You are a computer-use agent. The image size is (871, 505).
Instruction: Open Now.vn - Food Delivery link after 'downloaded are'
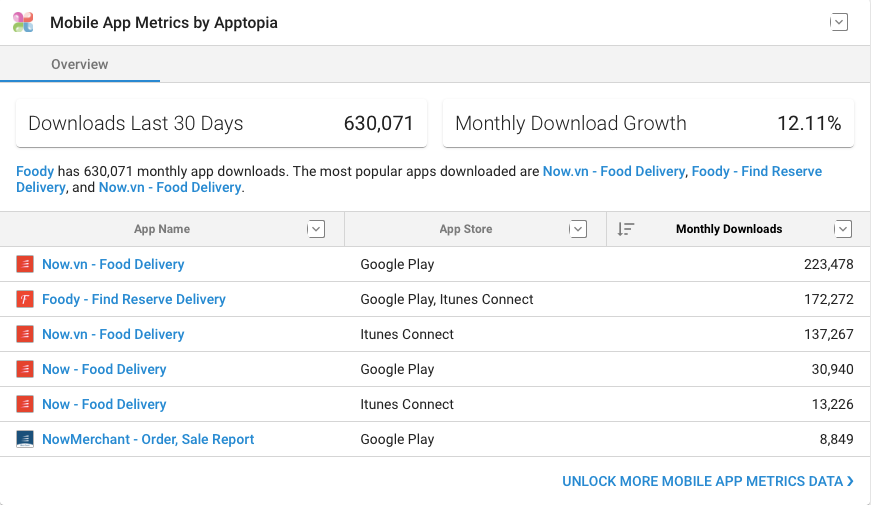click(x=613, y=171)
